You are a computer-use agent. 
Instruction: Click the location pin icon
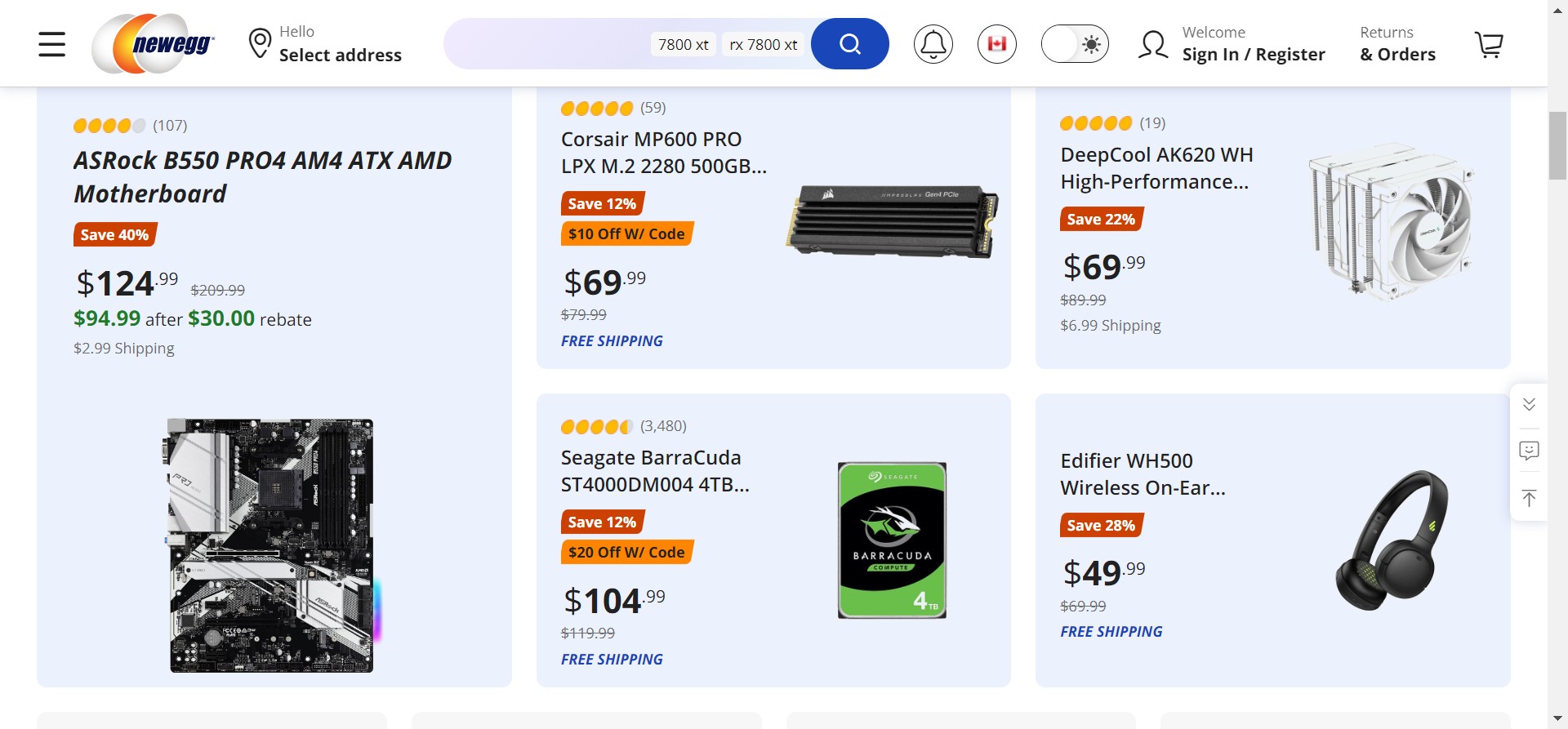260,44
